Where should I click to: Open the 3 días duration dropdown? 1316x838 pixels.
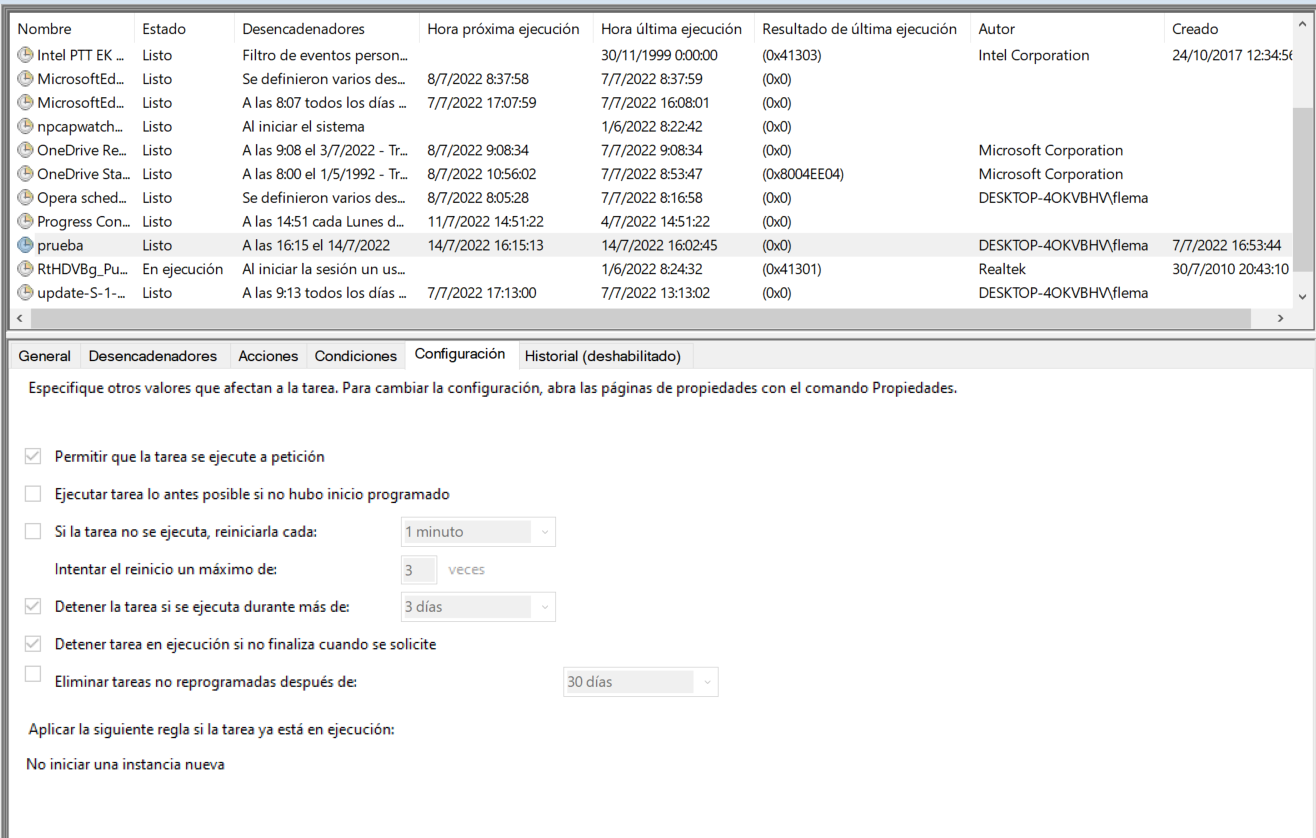544,606
